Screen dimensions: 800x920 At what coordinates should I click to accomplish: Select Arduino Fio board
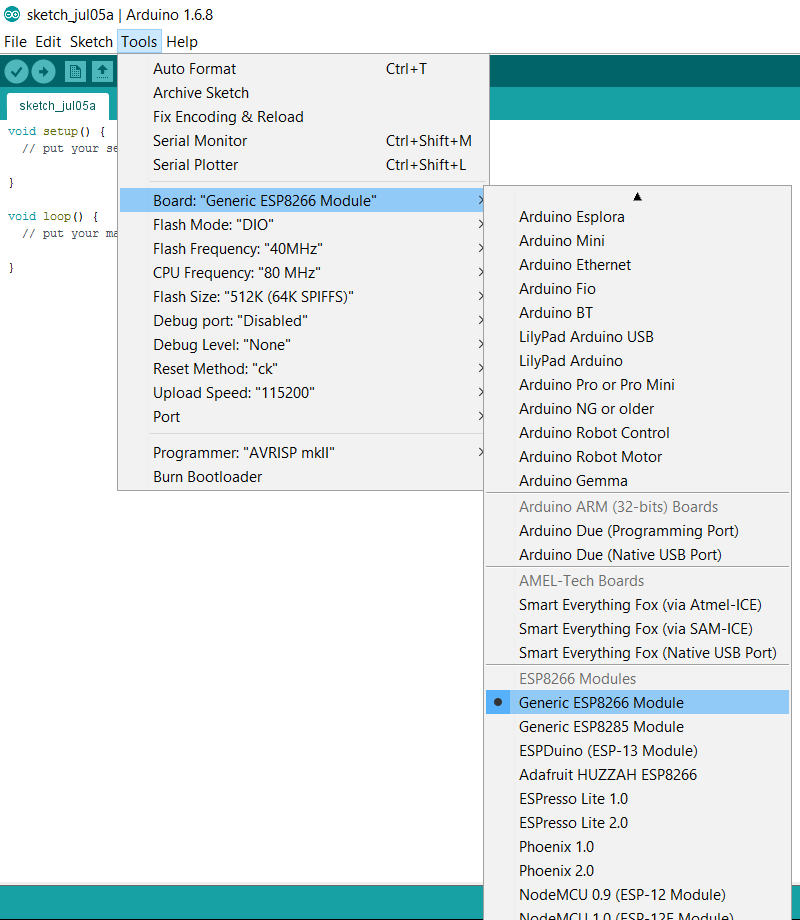click(x=637, y=289)
